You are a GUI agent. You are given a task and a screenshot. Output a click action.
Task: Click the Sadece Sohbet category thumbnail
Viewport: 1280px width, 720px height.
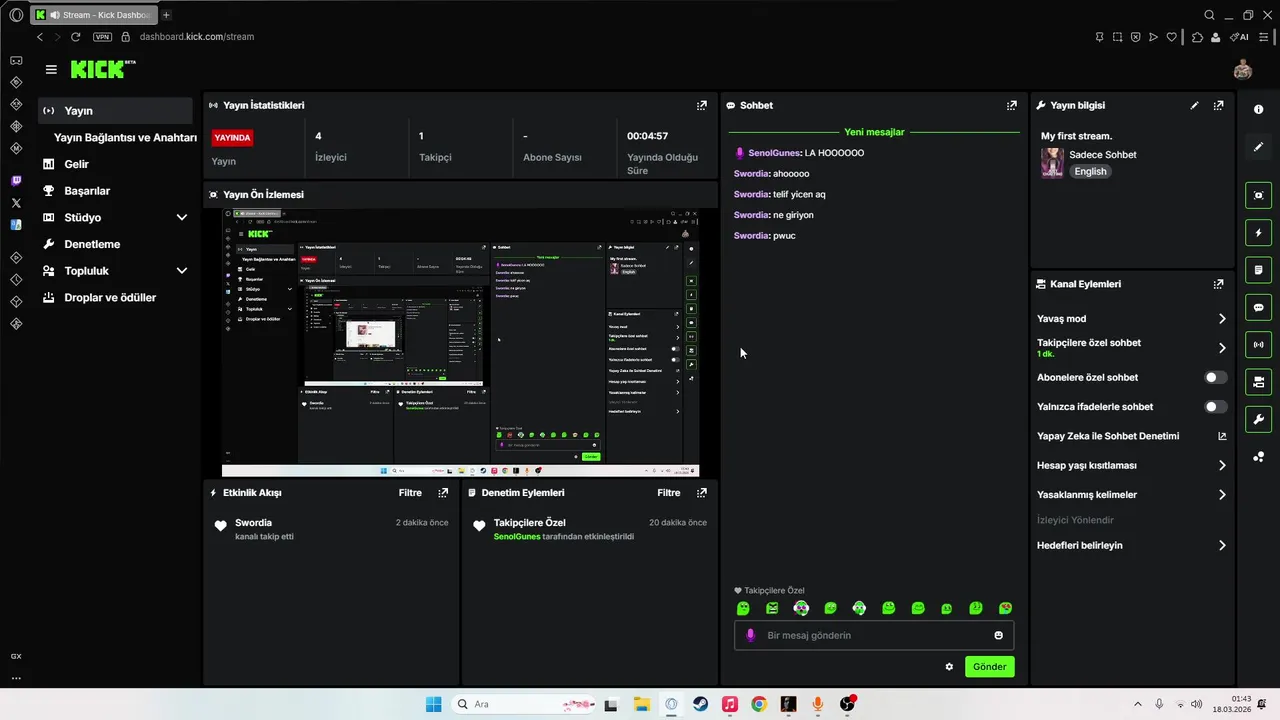(x=1052, y=163)
